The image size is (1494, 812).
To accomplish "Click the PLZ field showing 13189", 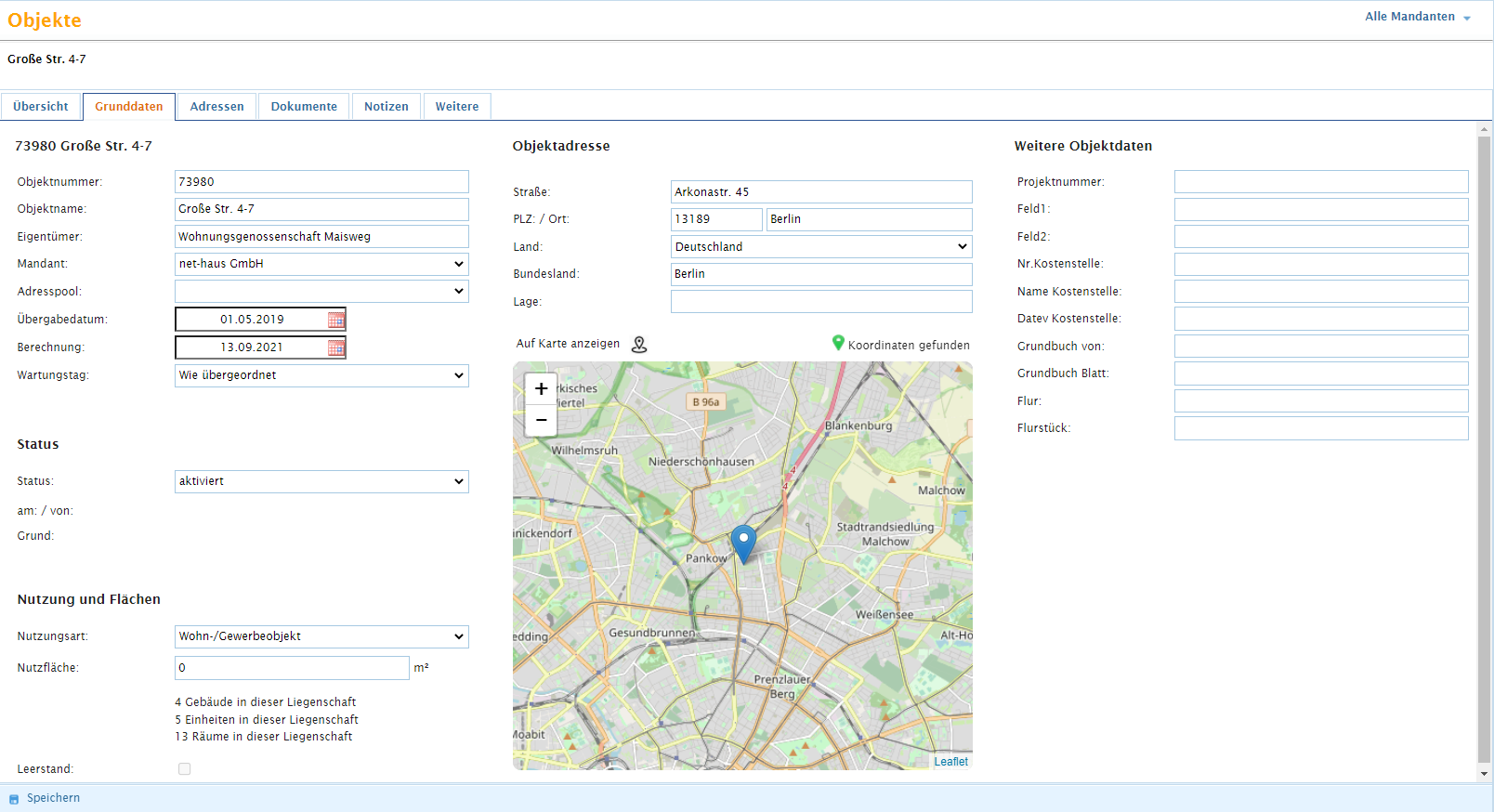I will click(x=716, y=219).
